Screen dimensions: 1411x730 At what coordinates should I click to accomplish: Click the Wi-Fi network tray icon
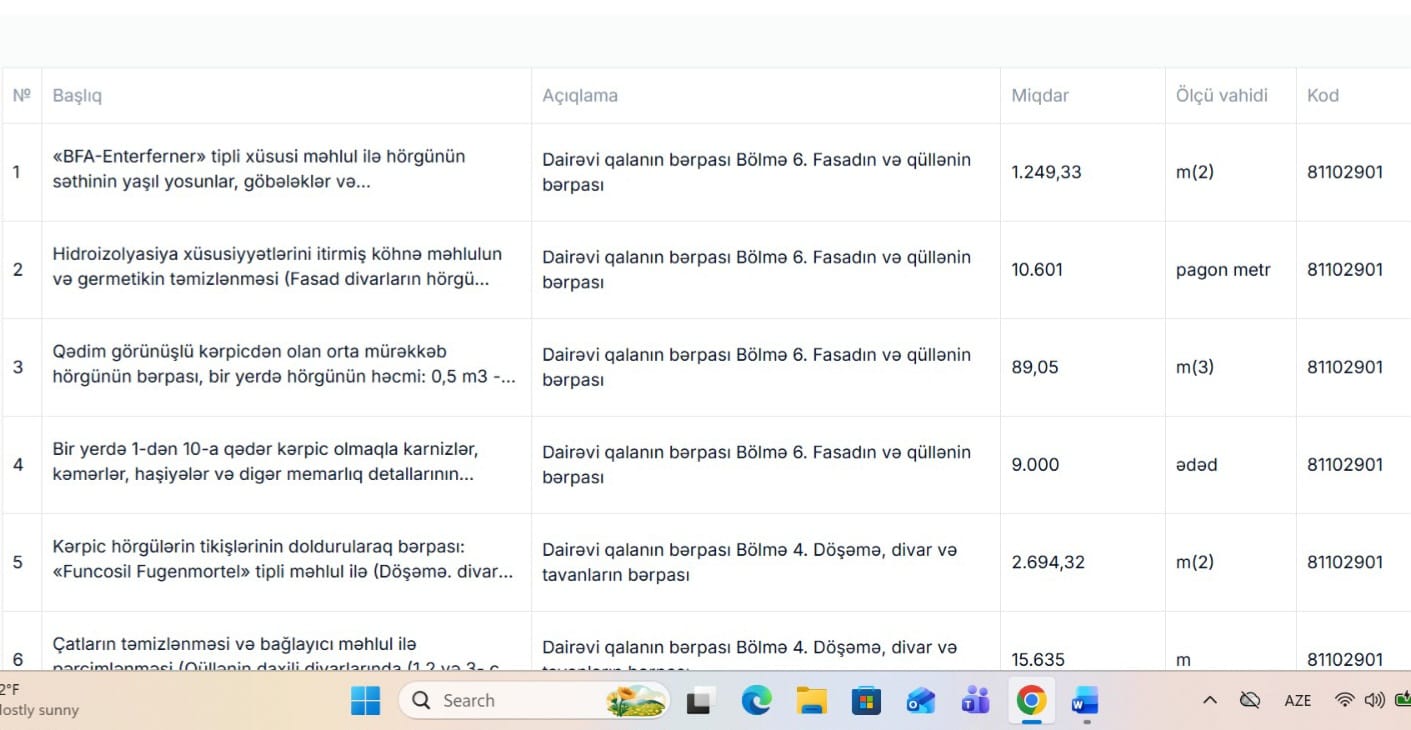1345,700
